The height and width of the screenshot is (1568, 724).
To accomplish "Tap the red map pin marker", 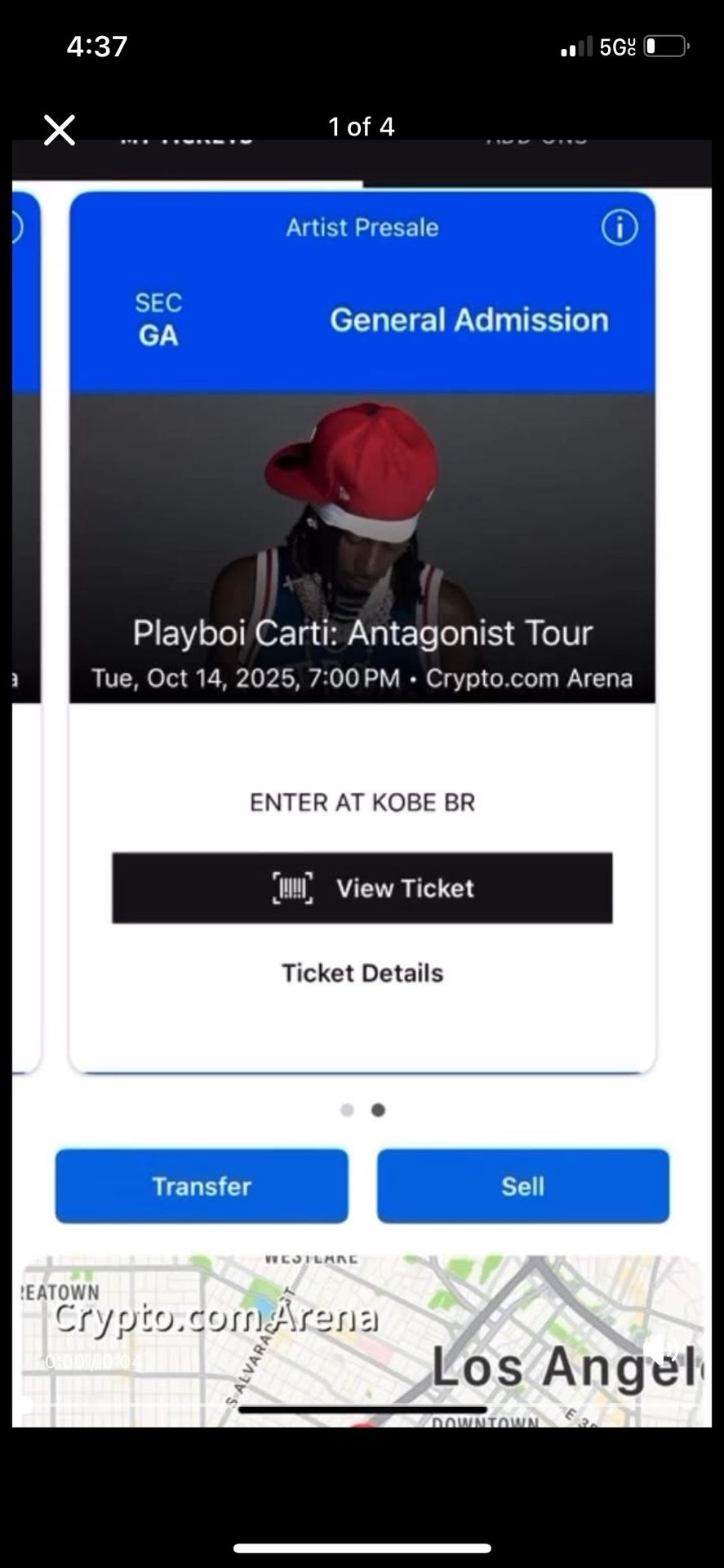I will 364,1423.
